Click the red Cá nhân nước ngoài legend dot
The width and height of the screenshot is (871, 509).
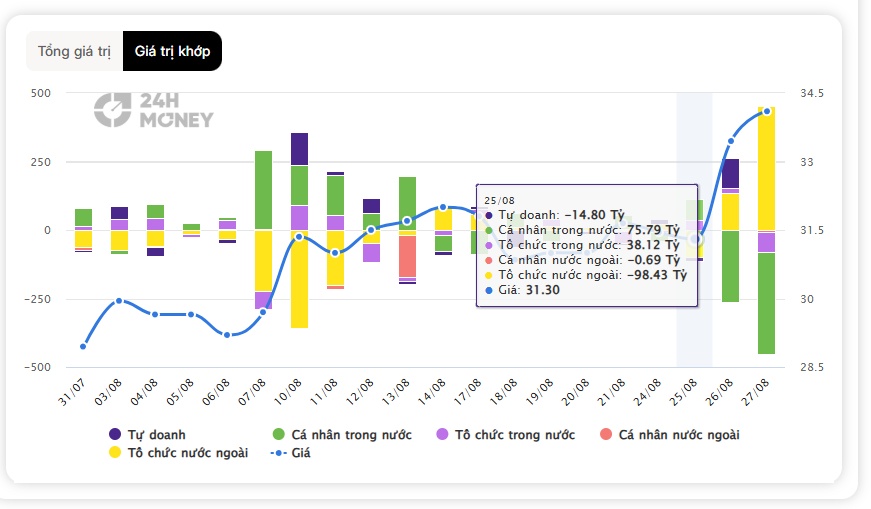click(606, 435)
